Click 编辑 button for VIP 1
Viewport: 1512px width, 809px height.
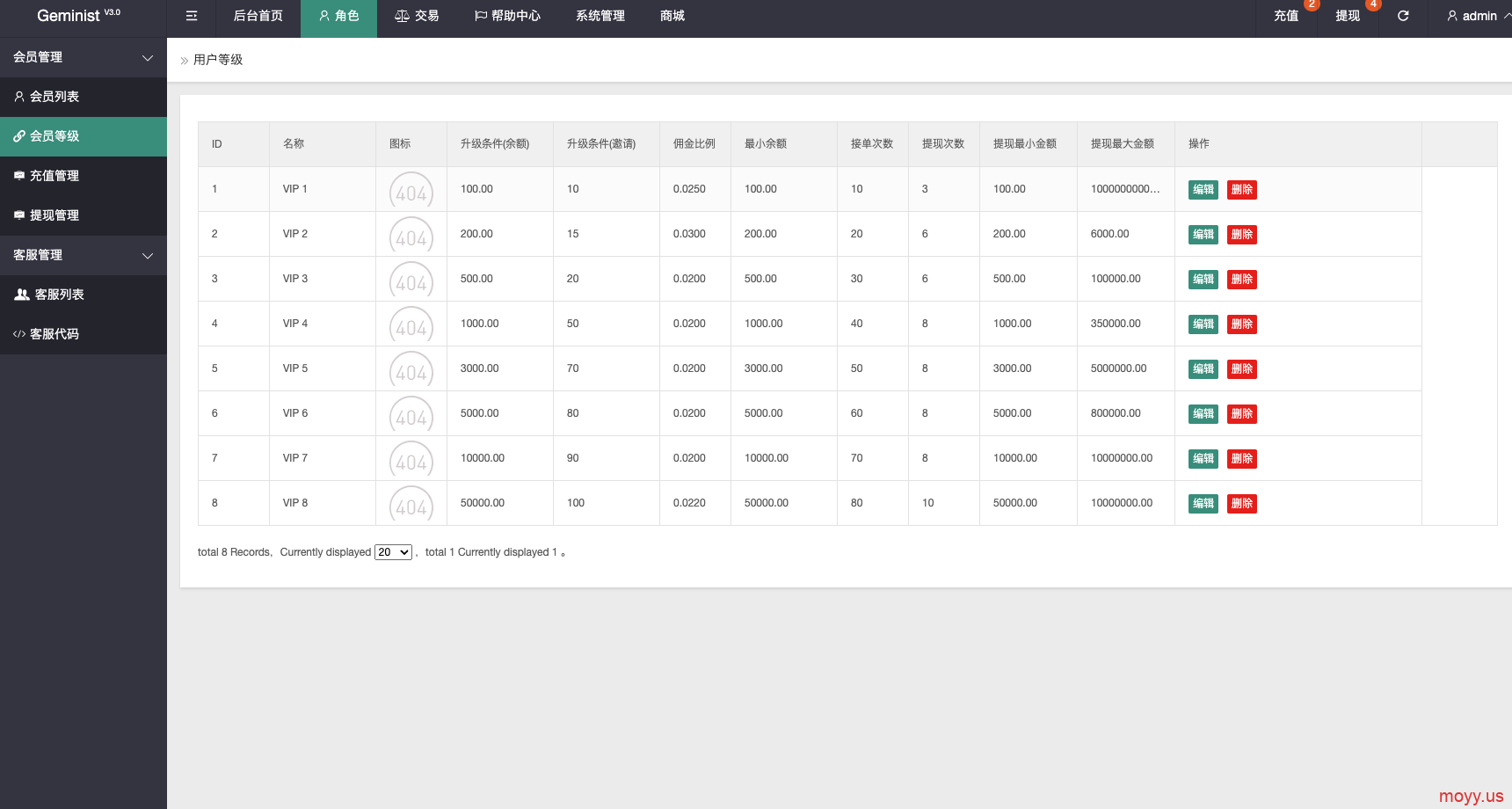pos(1203,190)
